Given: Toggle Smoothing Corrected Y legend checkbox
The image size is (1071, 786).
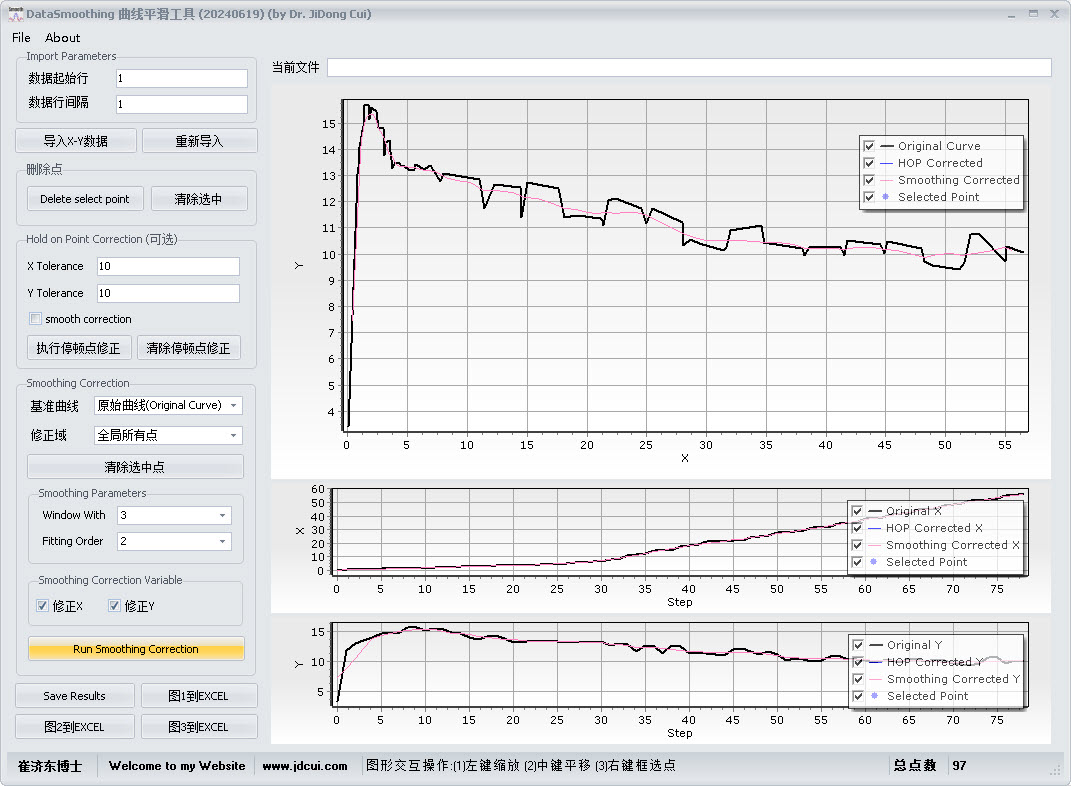Looking at the screenshot, I should (859, 679).
